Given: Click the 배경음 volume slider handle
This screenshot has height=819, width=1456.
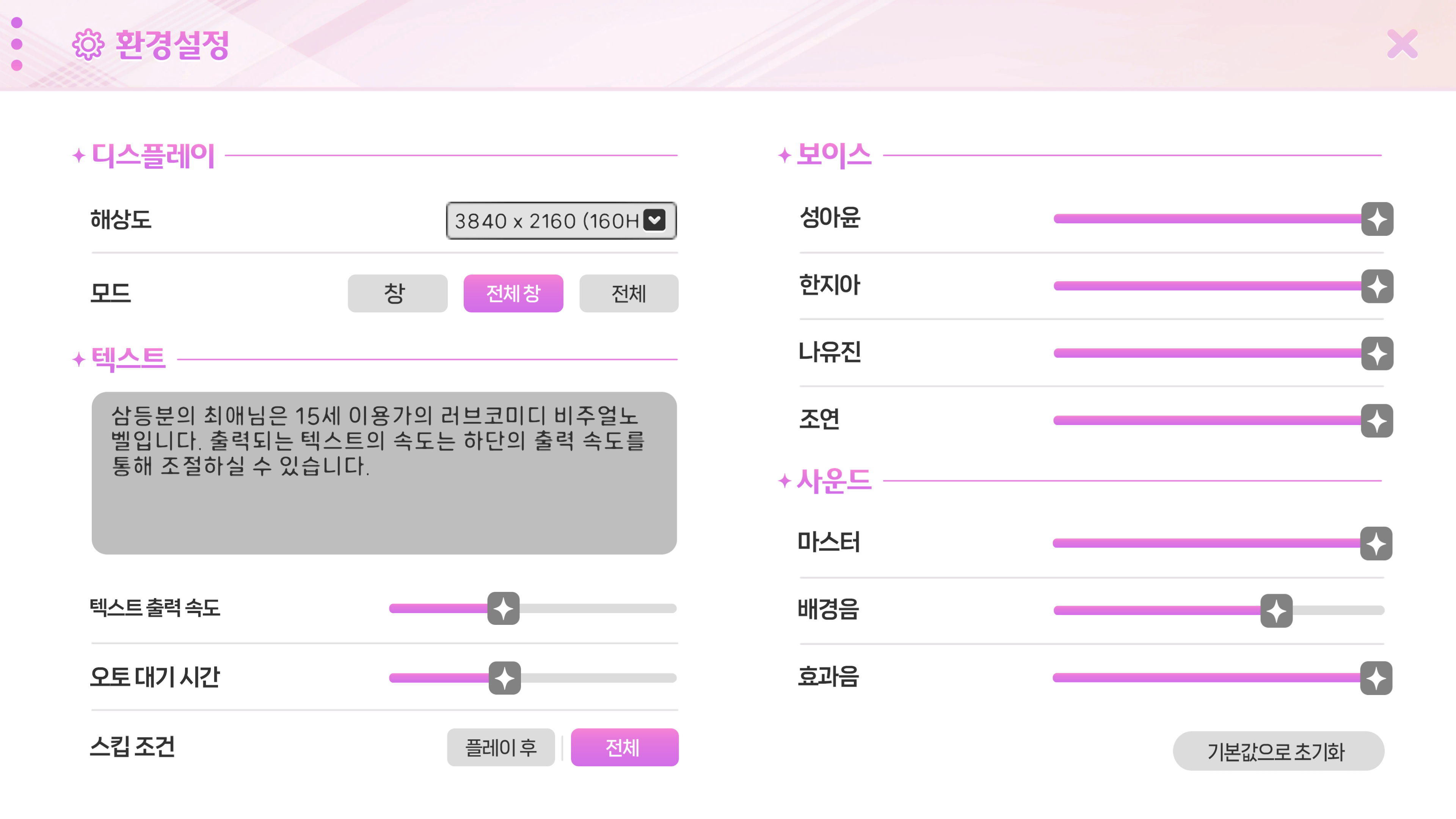Looking at the screenshot, I should pos(1276,610).
